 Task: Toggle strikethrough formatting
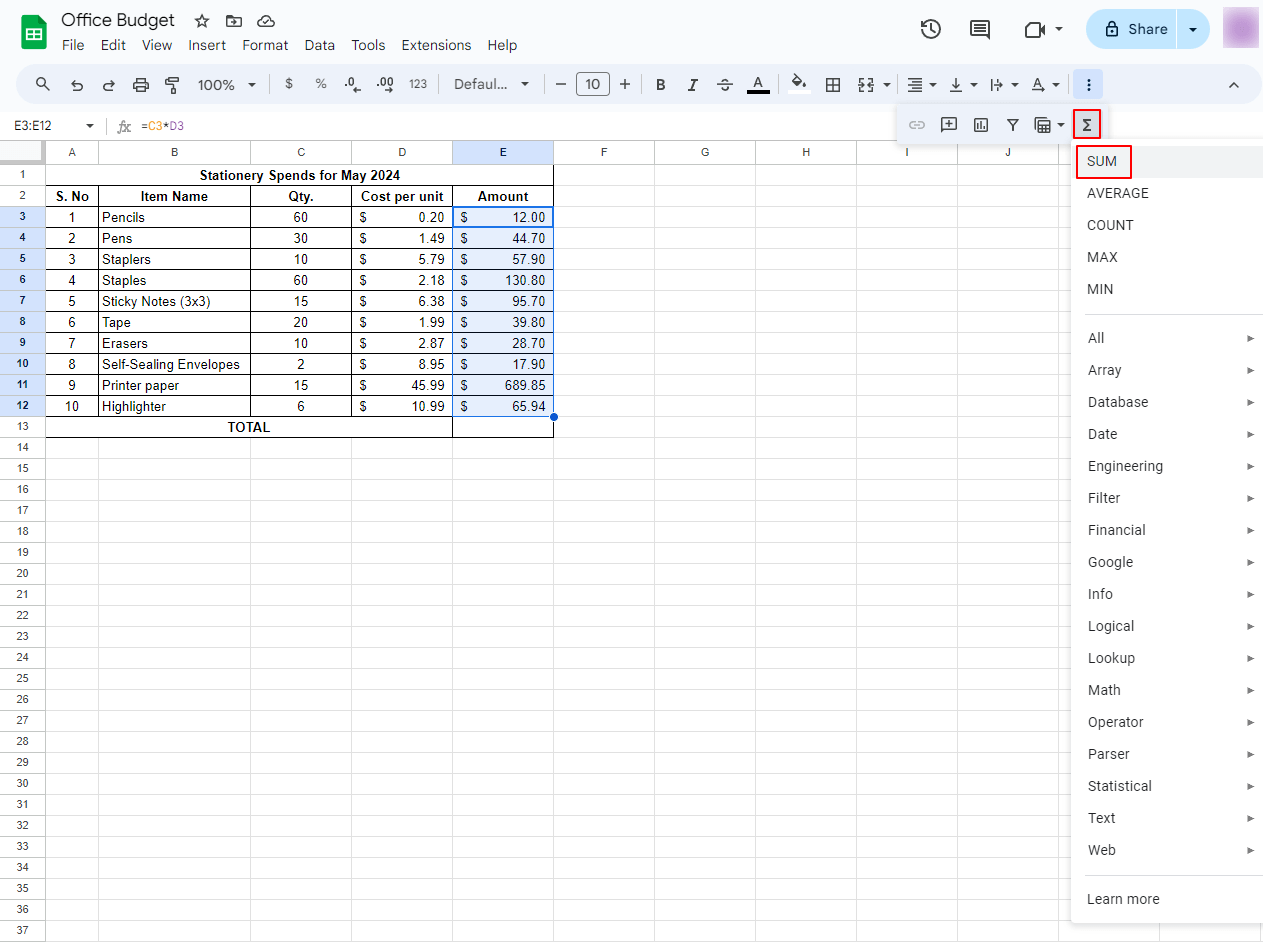(725, 85)
